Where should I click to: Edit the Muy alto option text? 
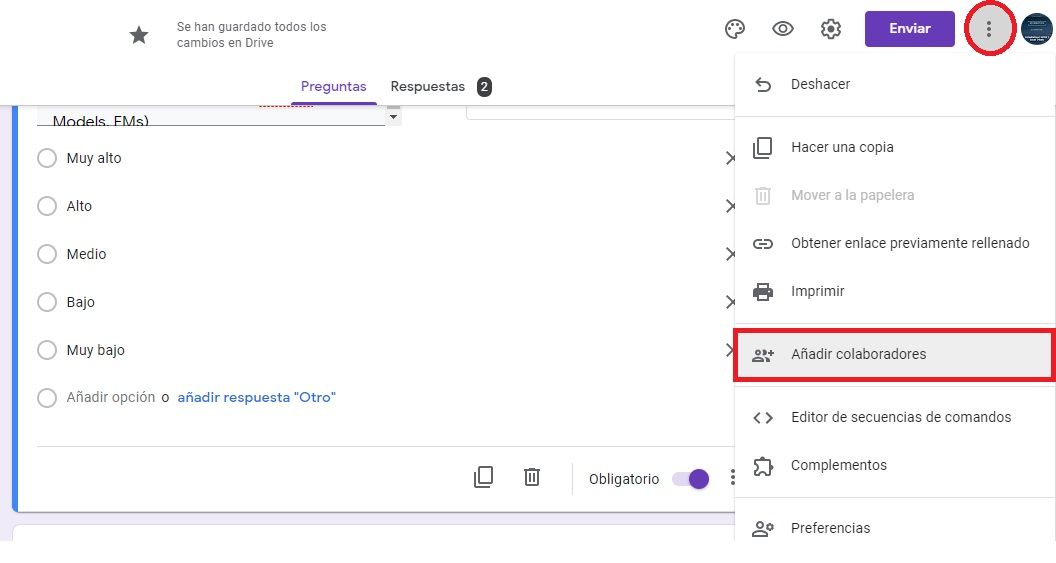pyautogui.click(x=94, y=158)
